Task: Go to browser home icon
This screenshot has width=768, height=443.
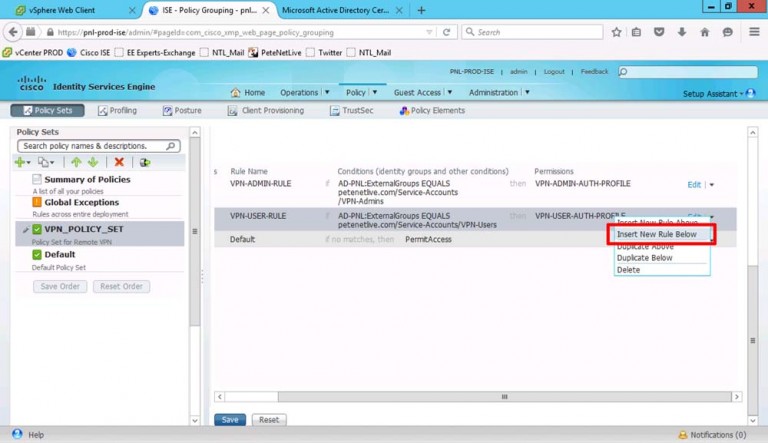Action: point(704,32)
